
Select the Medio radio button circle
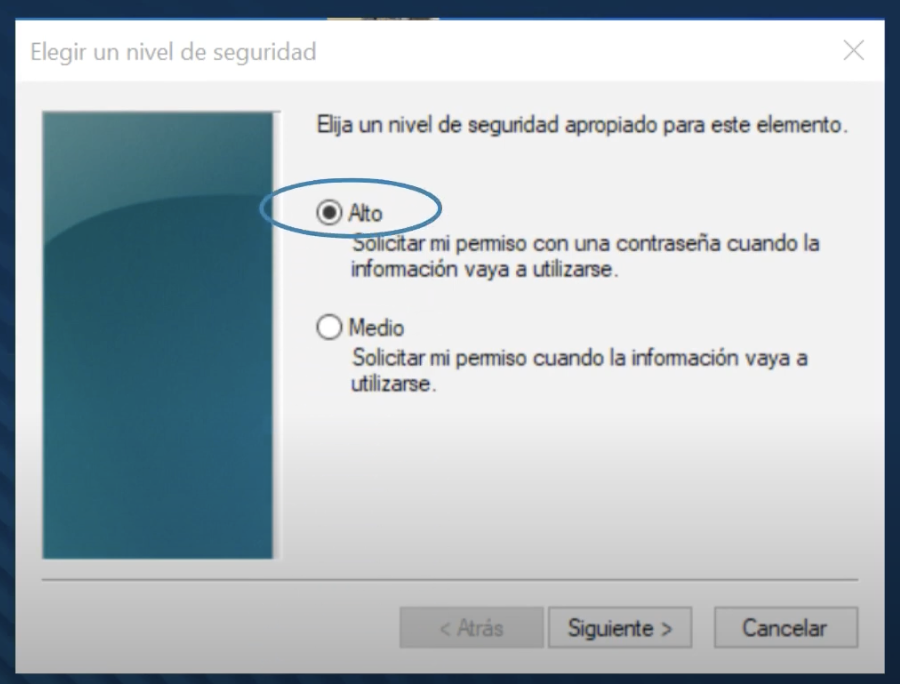[x=329, y=327]
